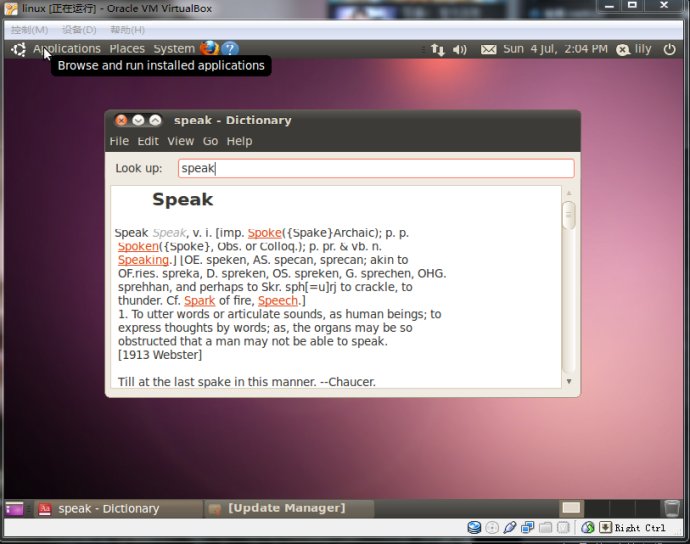690x544 pixels.
Task: Open the Places menu
Action: point(127,48)
